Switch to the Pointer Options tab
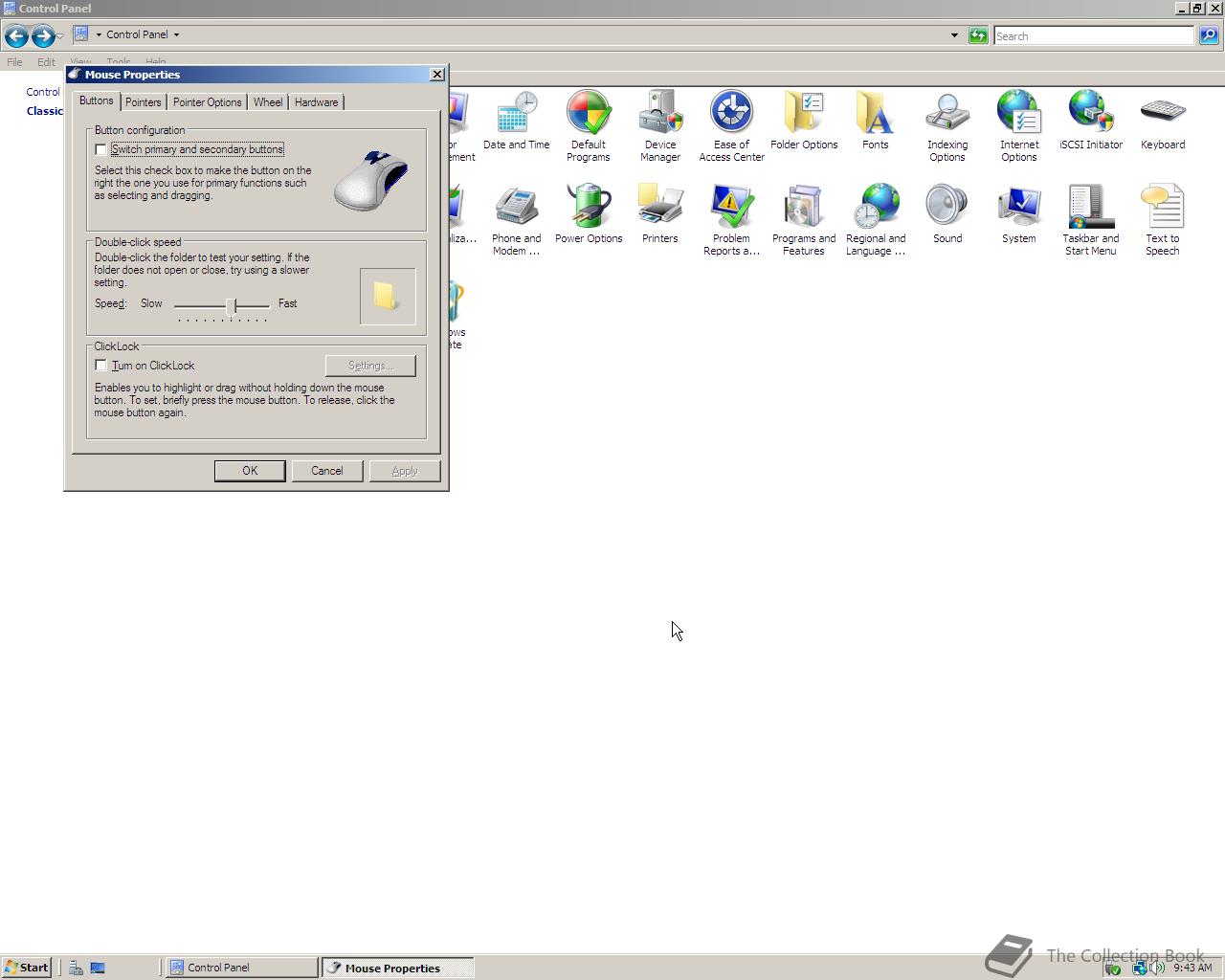This screenshot has height=980, width=1225. (207, 102)
